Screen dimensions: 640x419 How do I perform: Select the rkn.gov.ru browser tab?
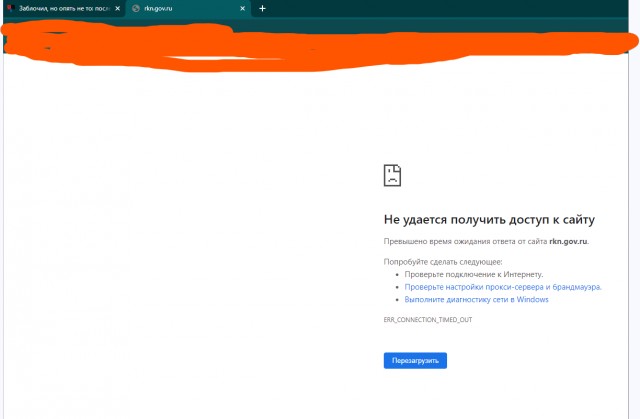[x=188, y=8]
